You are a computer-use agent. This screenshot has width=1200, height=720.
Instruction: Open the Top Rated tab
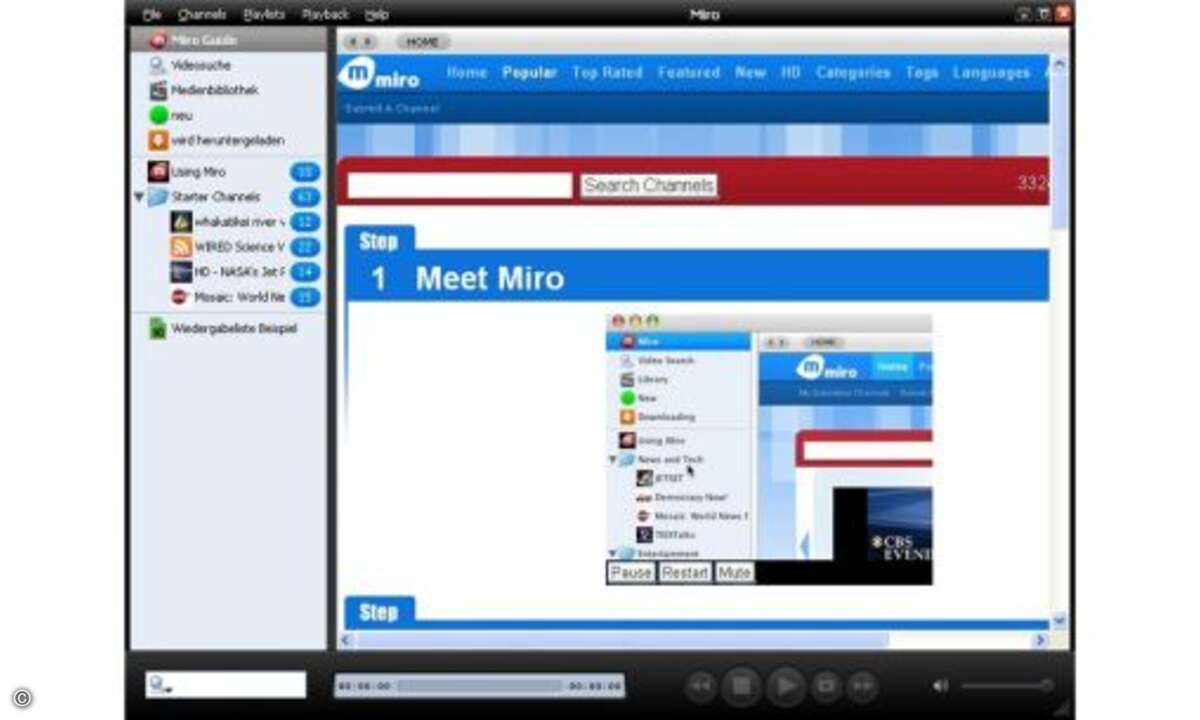pos(607,73)
